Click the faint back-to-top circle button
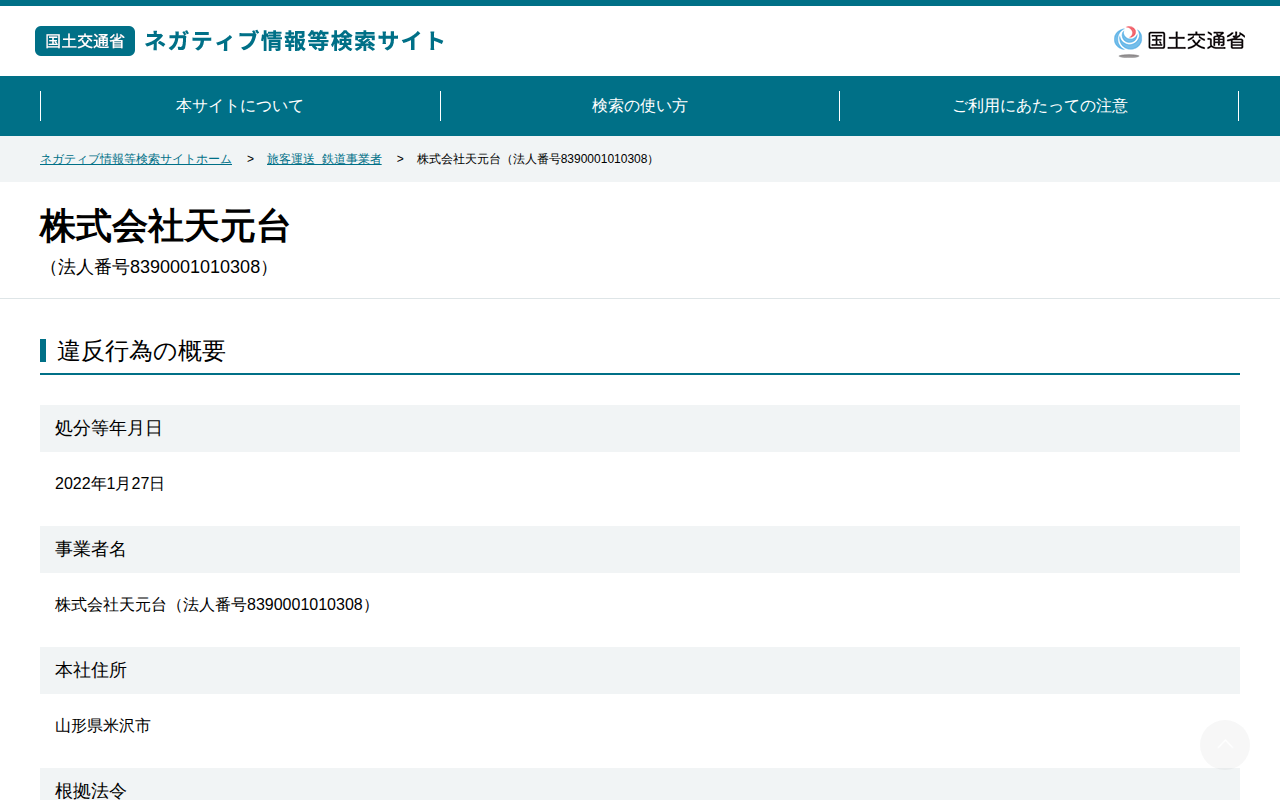Screen dimensions: 1280x800 1225,745
